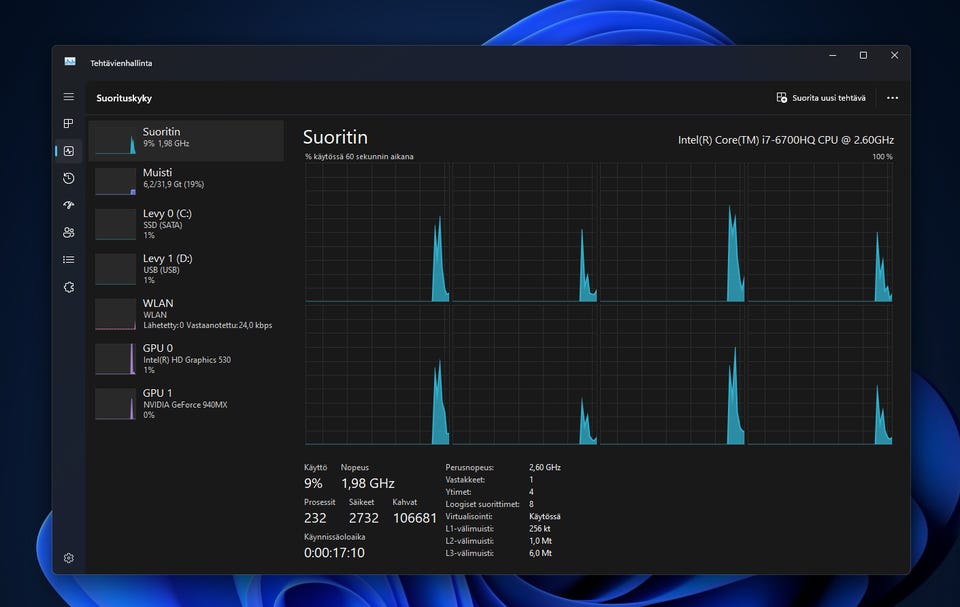Select WLAN network resource
Viewport: 960px width, 607px height.
pyautogui.click(x=186, y=314)
